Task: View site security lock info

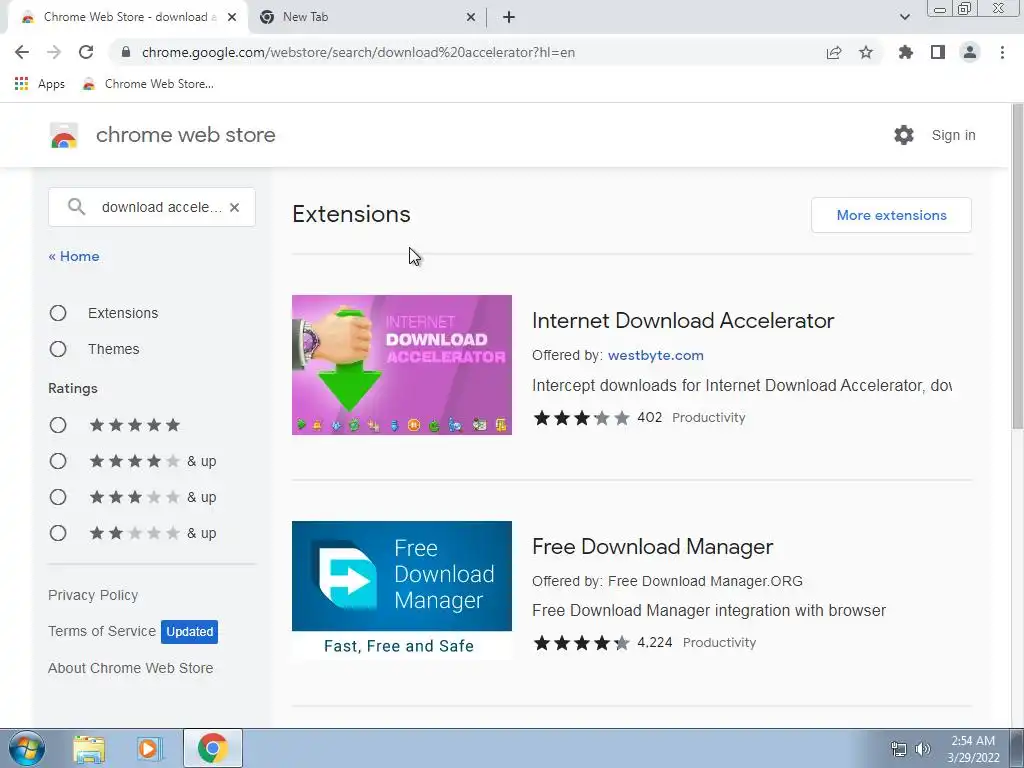Action: tap(126, 52)
